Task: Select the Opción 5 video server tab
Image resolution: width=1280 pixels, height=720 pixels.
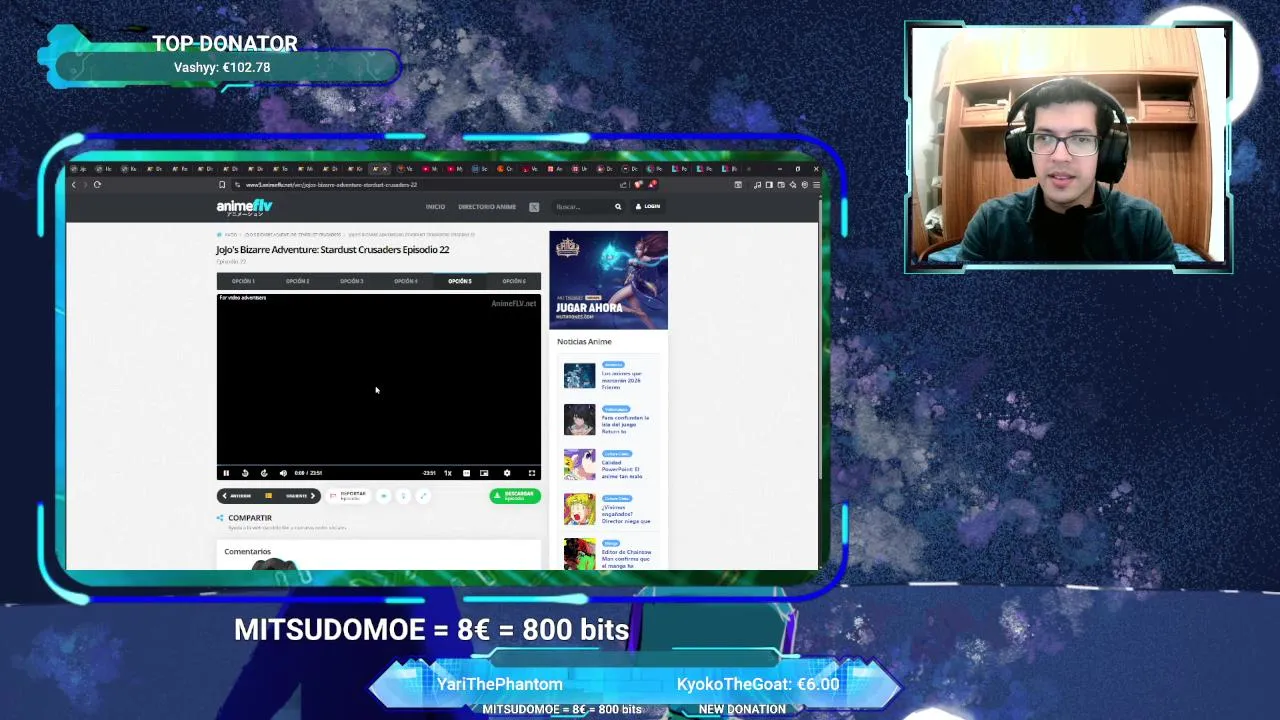Action: click(459, 281)
